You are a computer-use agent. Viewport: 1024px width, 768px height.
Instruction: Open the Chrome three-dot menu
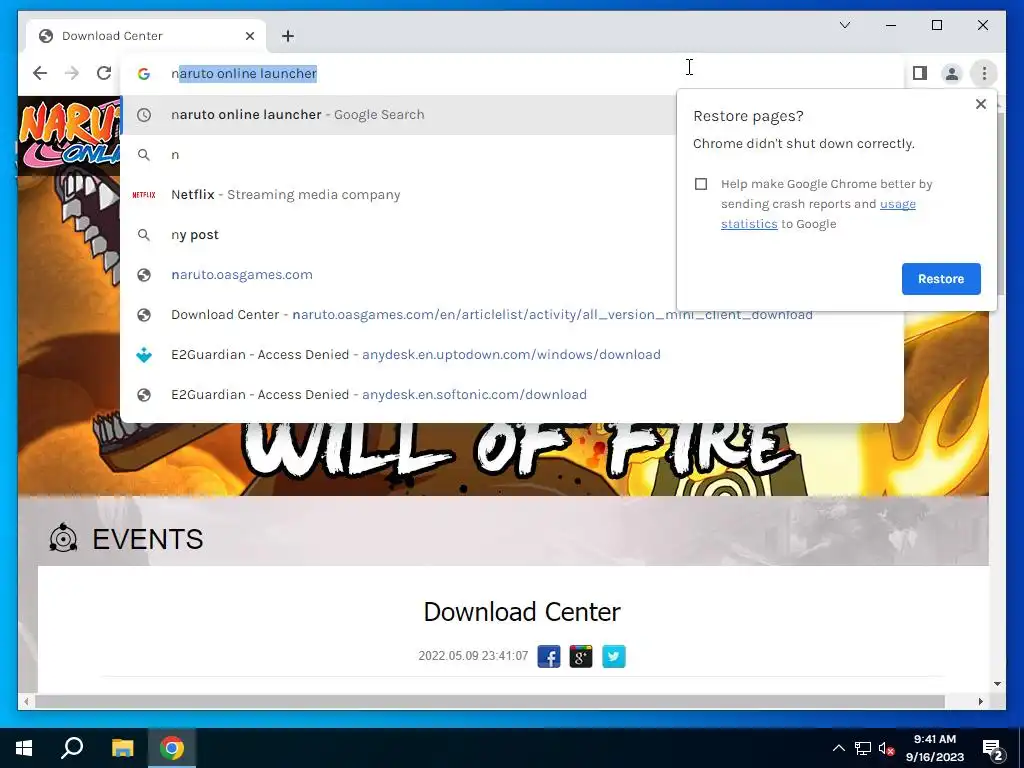[x=984, y=73]
